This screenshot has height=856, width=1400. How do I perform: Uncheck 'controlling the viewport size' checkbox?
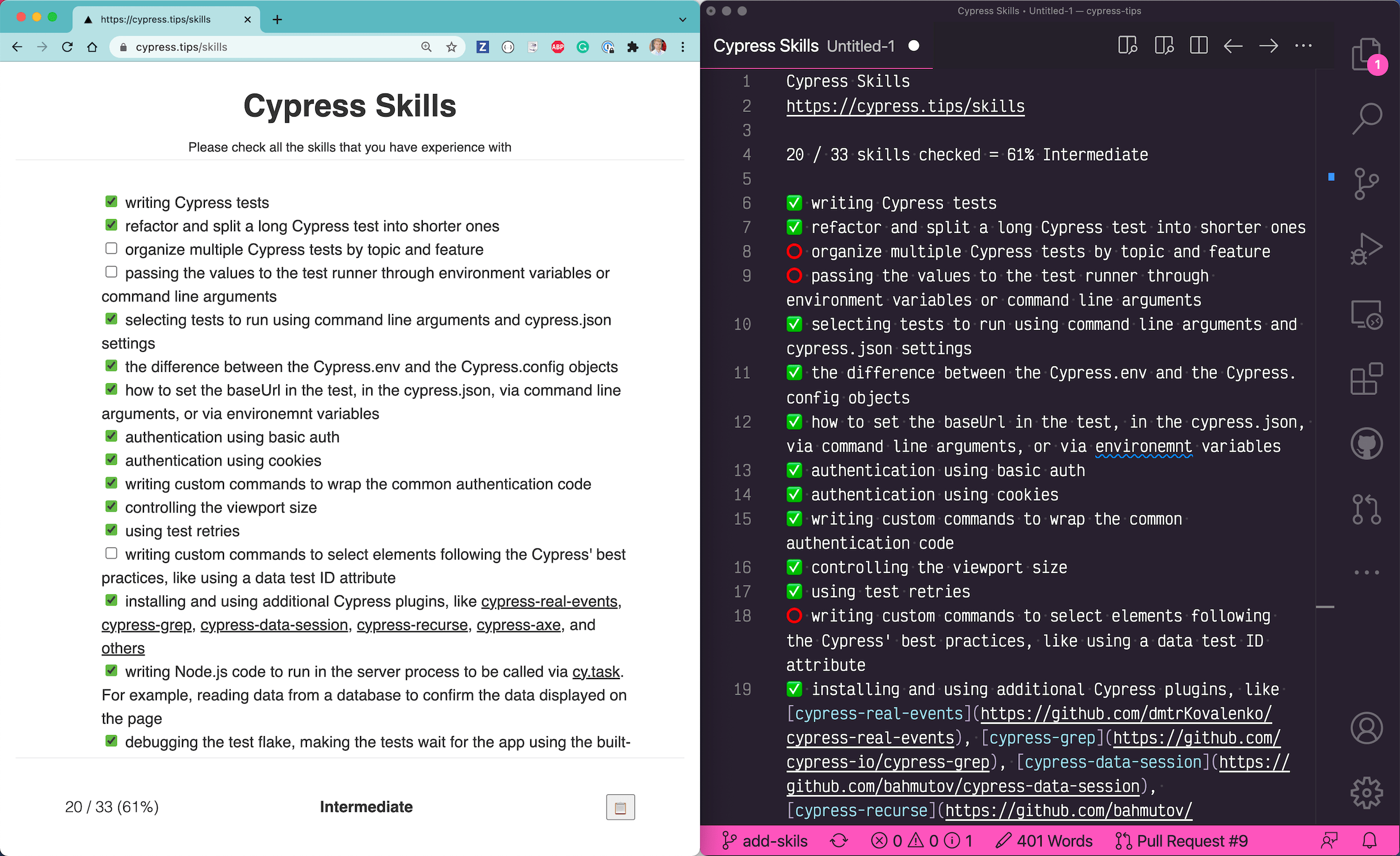pos(111,506)
